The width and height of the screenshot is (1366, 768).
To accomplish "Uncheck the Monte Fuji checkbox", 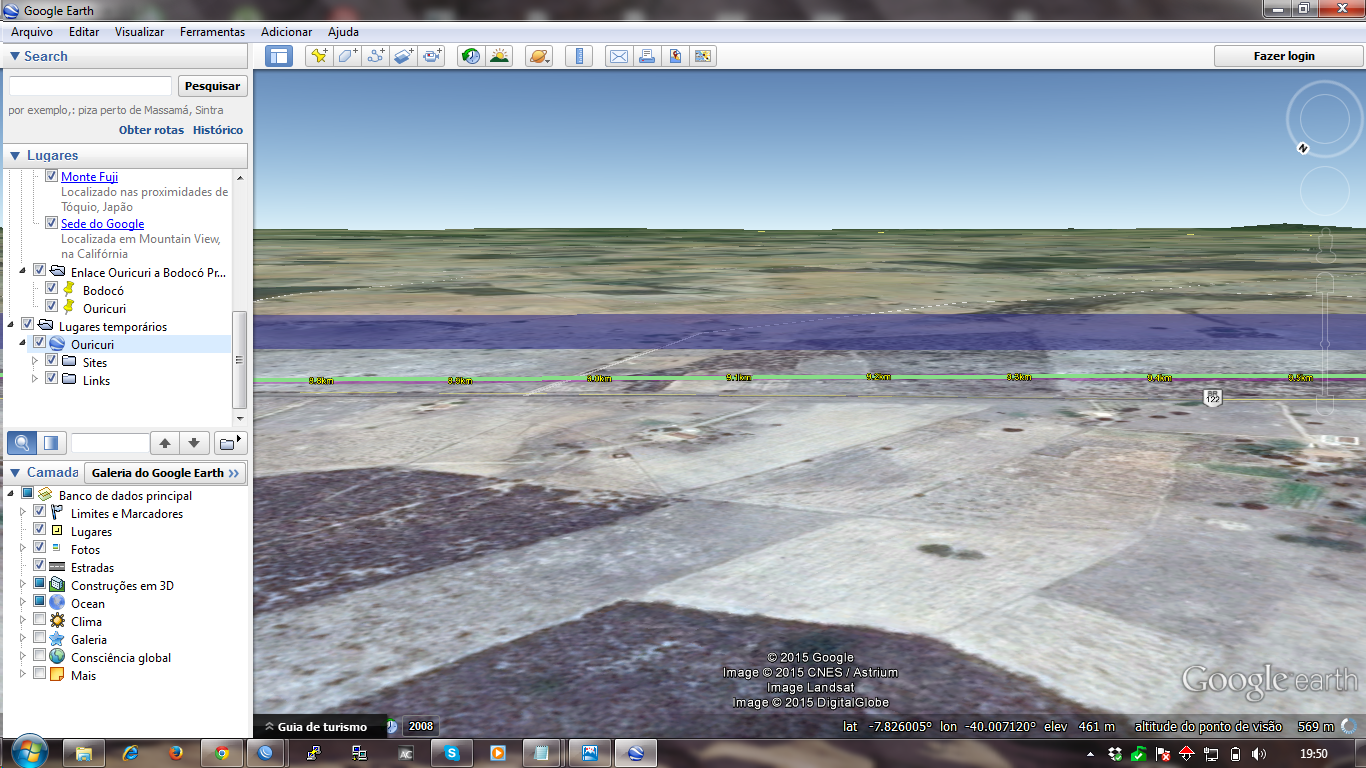I will [x=52, y=176].
